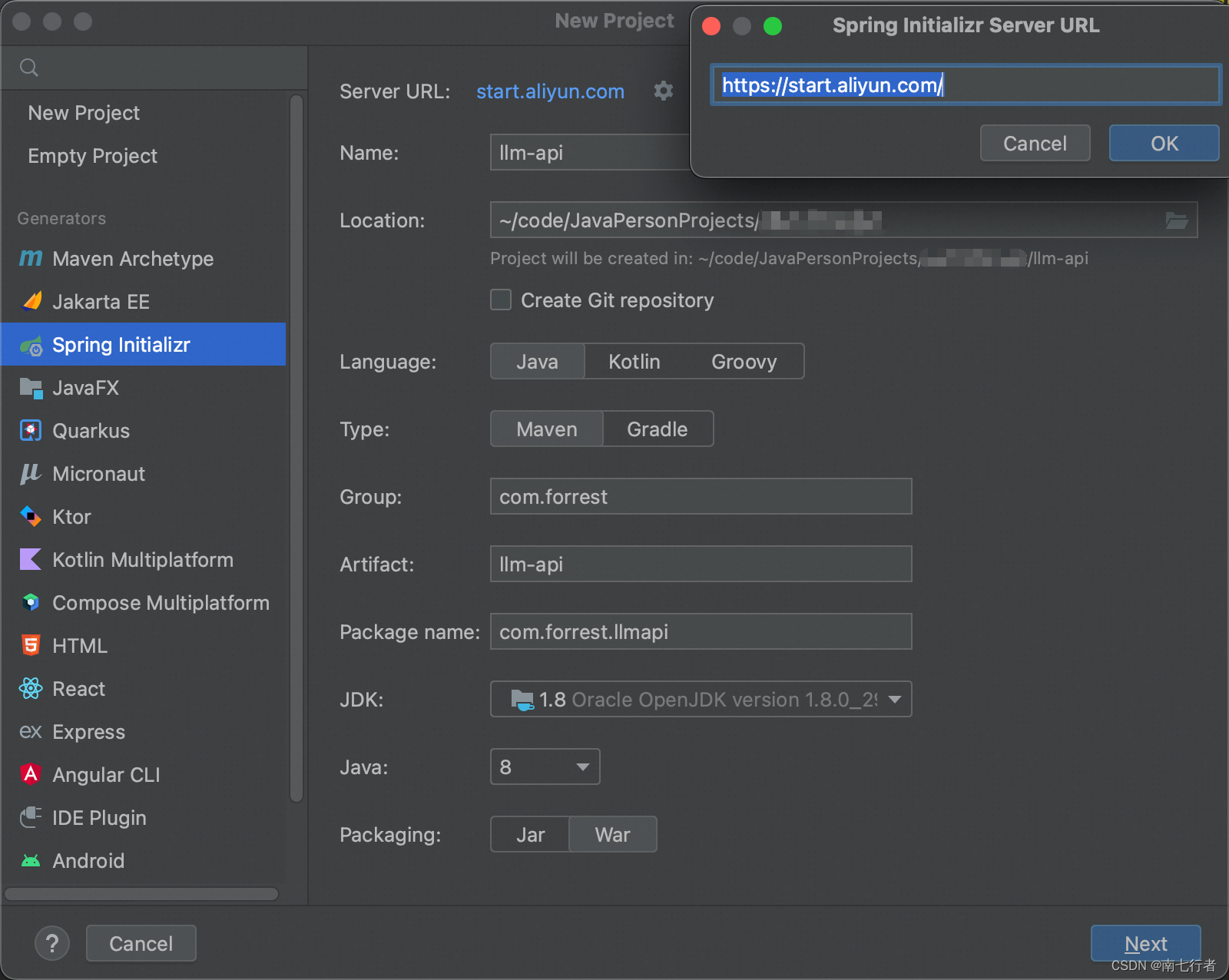Click the Micronaut mu icon
The height and width of the screenshot is (980, 1229).
[x=31, y=474]
